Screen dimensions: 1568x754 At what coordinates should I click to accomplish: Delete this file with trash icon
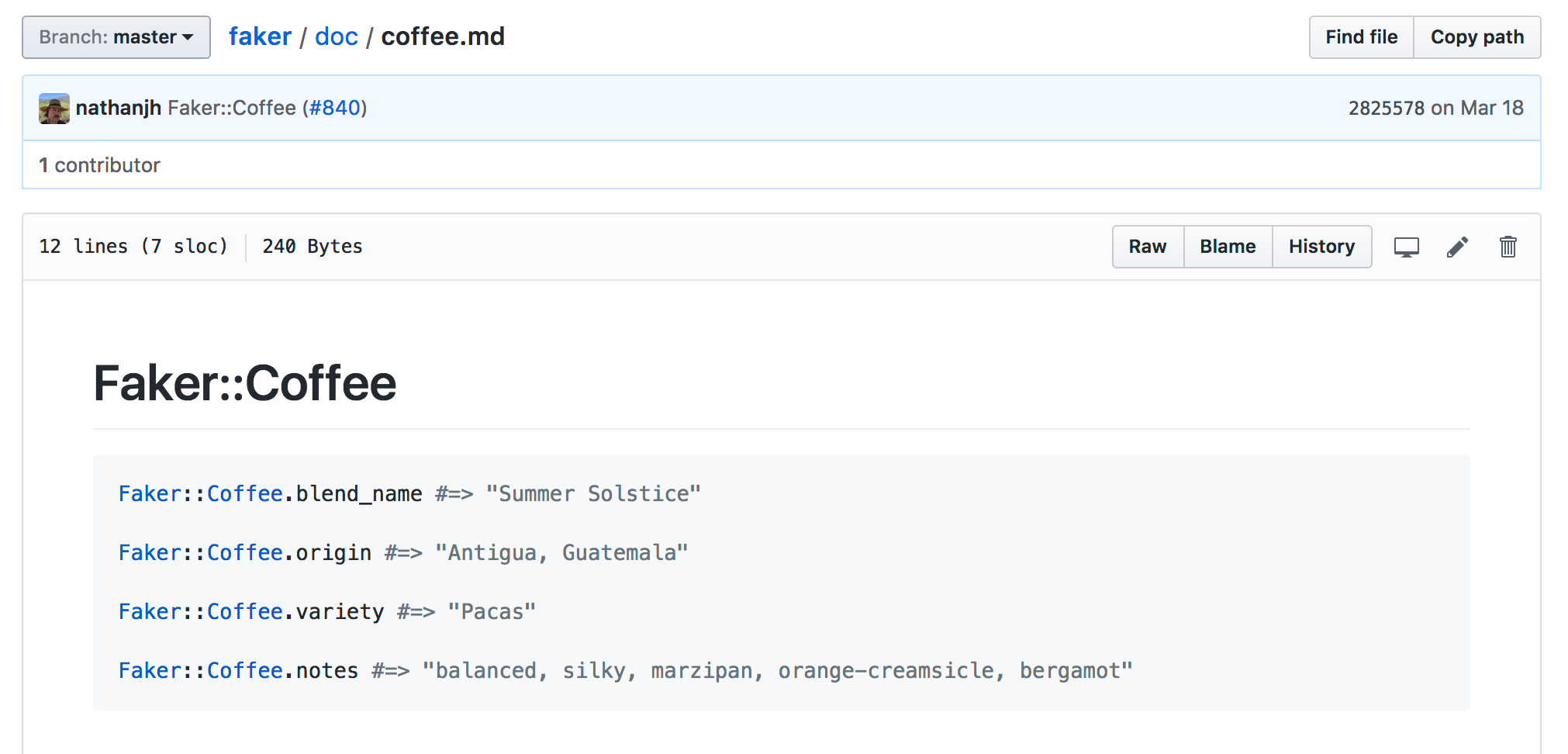[x=1508, y=247]
